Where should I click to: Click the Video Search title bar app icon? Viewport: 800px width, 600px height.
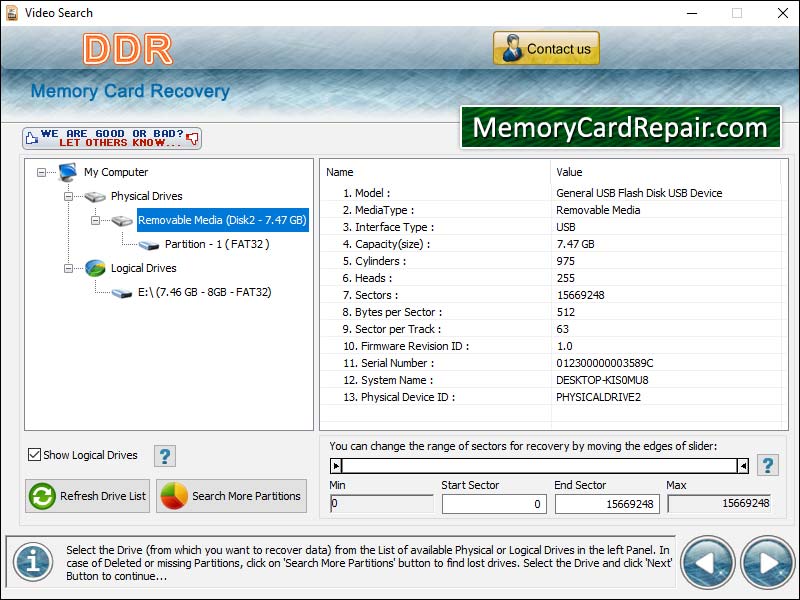[x=12, y=13]
